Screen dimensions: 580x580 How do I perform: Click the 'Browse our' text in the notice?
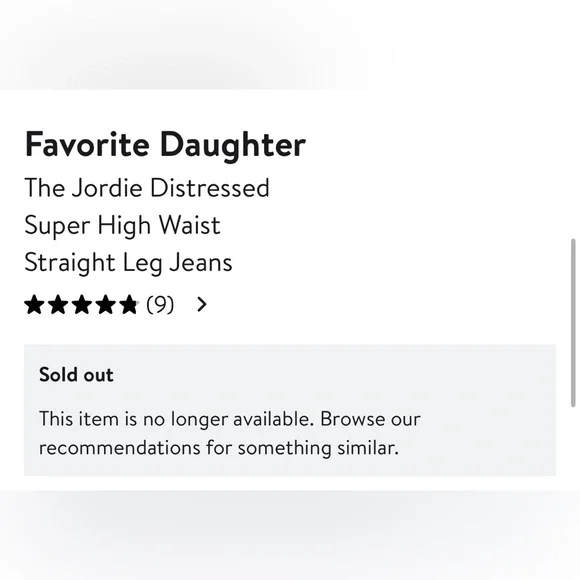click(x=370, y=419)
